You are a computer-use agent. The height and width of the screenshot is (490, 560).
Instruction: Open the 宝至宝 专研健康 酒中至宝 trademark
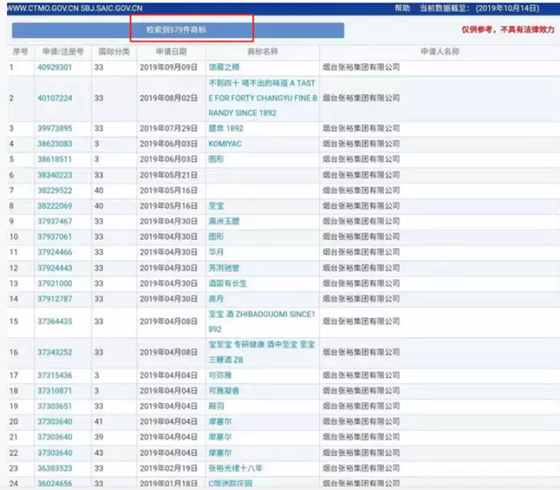tap(262, 352)
